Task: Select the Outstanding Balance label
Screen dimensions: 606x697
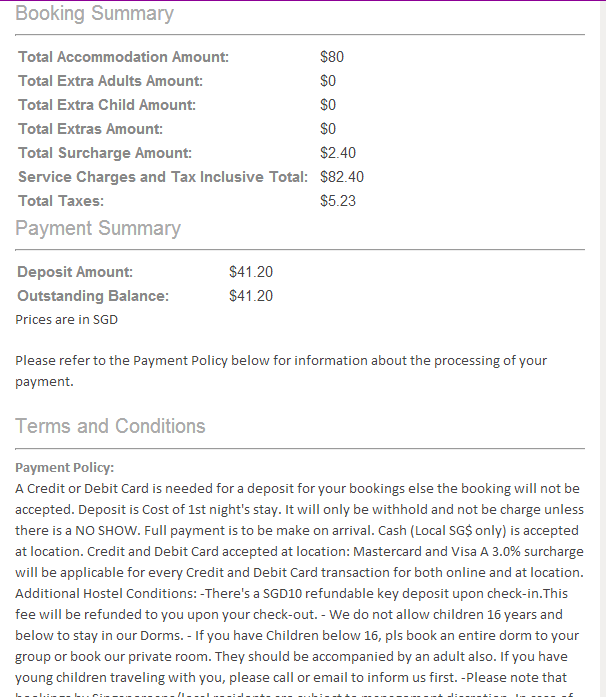Action: point(93,296)
